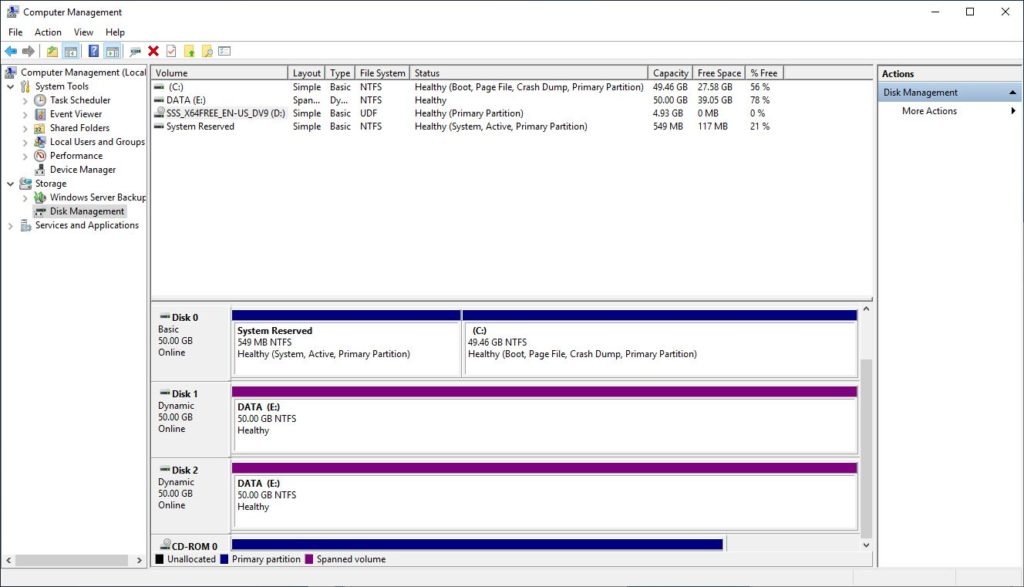
Task: Open the Help menu
Action: click(x=115, y=32)
